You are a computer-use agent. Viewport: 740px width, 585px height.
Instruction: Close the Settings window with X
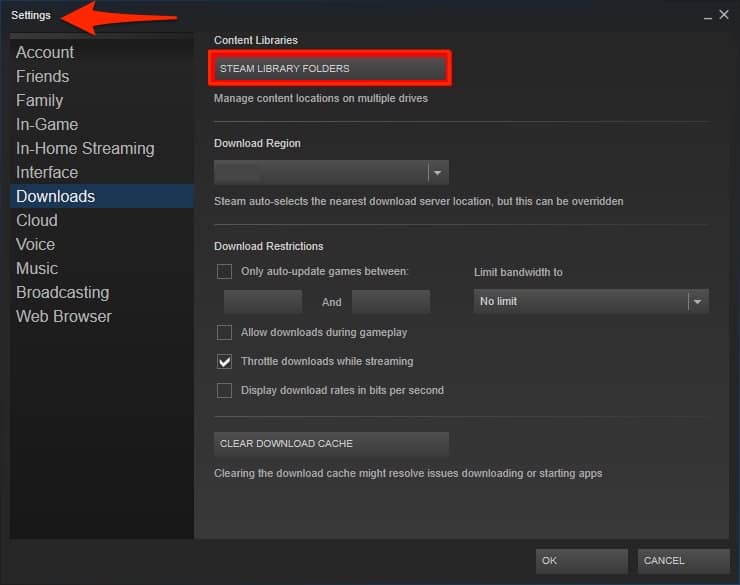[x=724, y=15]
